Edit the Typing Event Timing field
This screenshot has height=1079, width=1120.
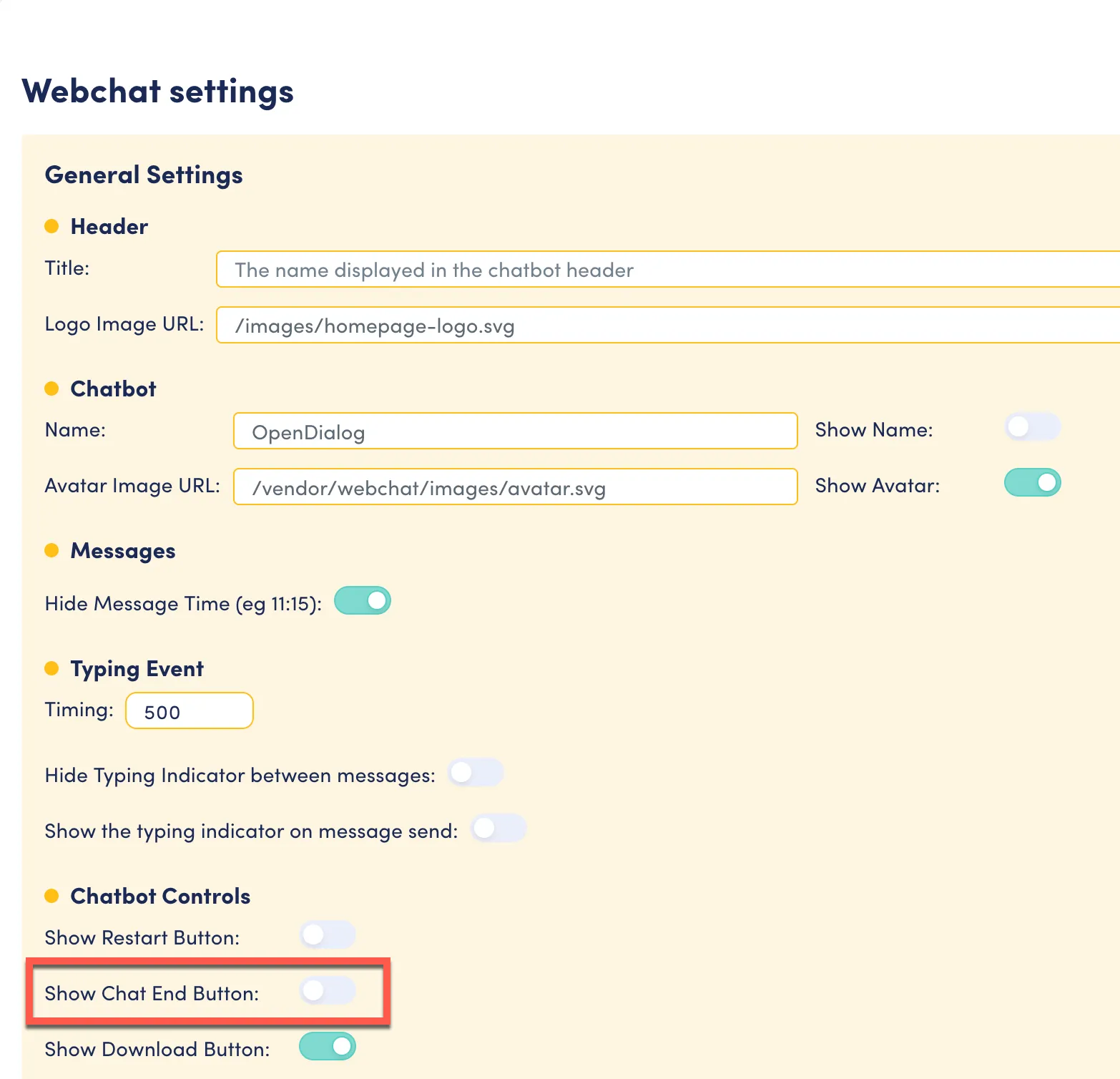coord(190,711)
